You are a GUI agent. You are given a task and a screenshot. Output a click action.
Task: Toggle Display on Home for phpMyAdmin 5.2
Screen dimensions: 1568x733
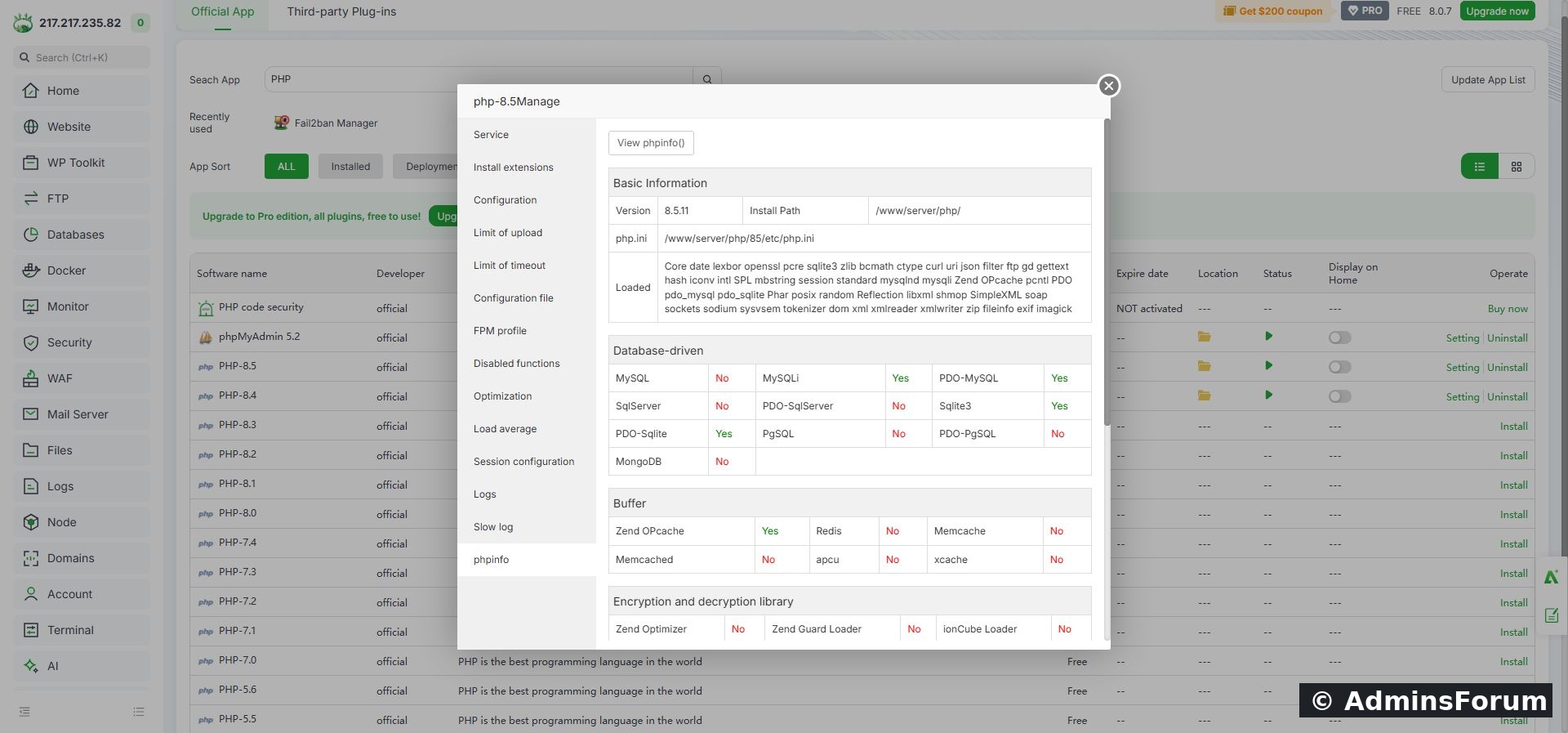coord(1339,337)
